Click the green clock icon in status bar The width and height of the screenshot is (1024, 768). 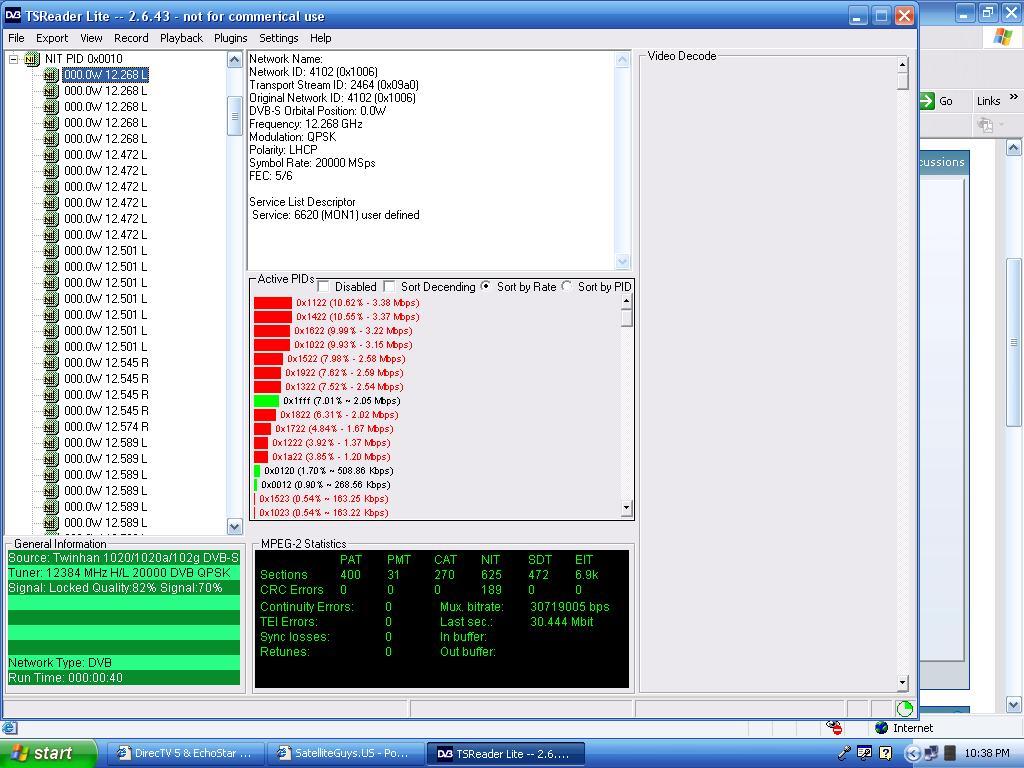pos(904,709)
